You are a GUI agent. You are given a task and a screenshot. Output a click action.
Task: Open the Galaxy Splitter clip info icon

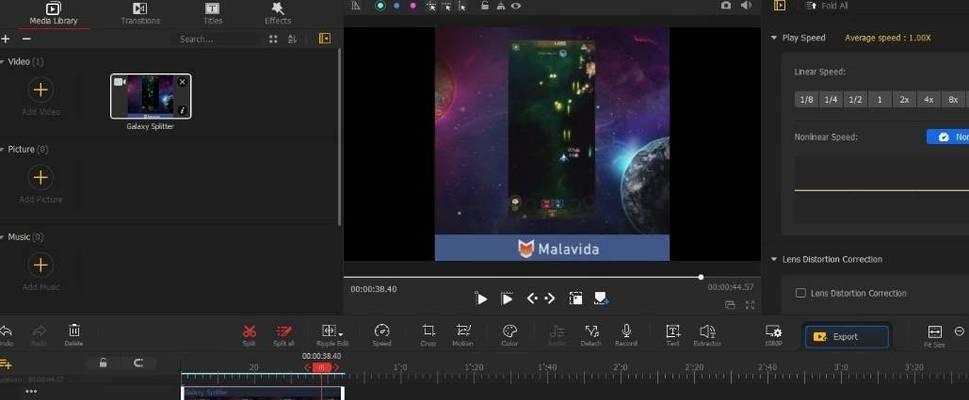[x=182, y=111]
